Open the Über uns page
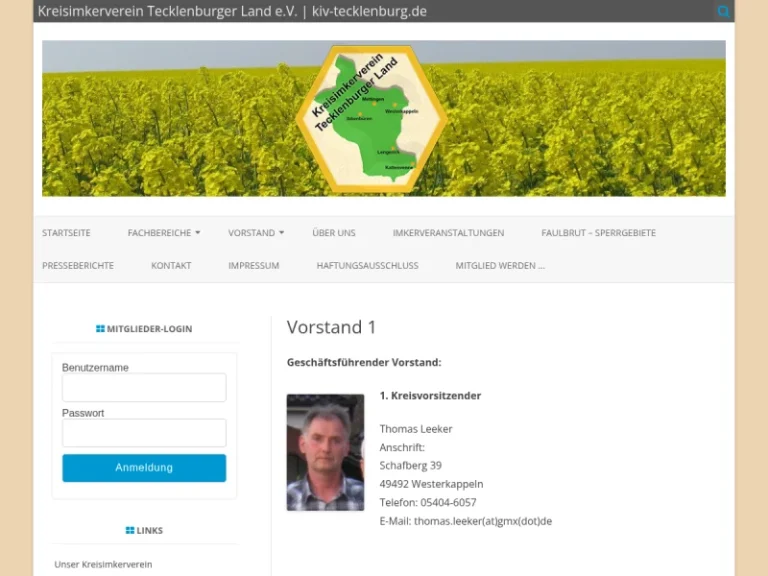 [334, 233]
